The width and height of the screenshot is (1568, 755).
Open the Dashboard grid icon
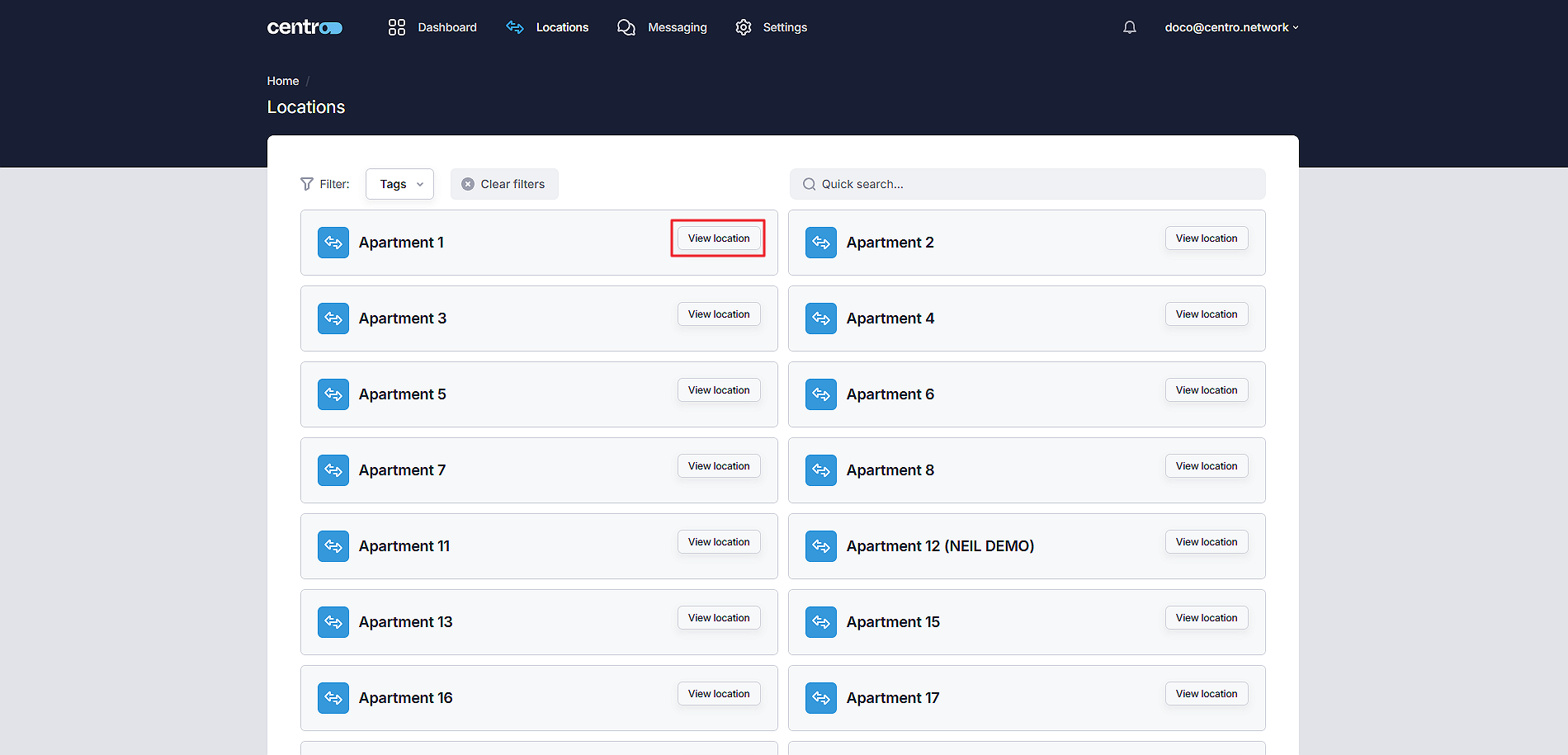click(x=397, y=27)
